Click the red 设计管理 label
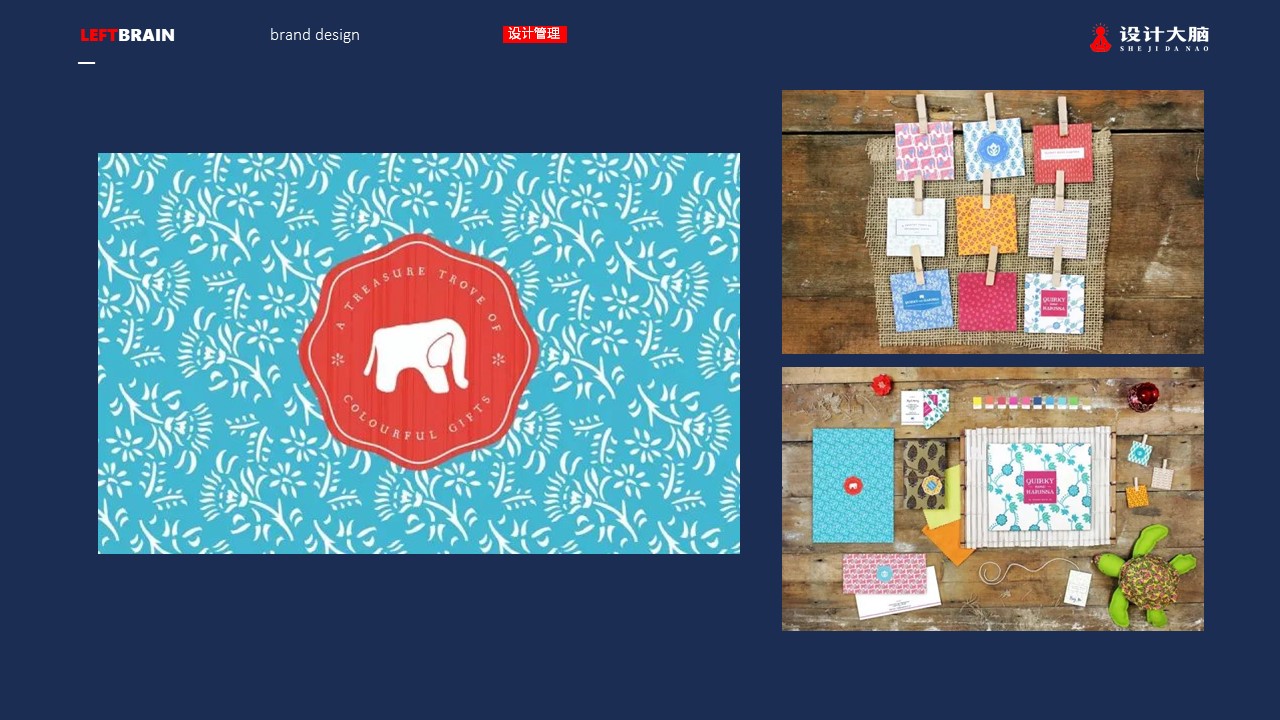1280x720 pixels. (x=535, y=34)
